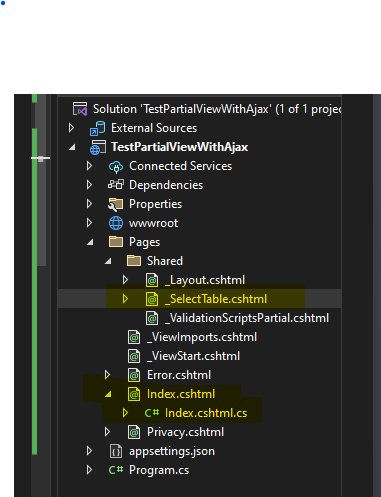Click the Connected Services cloud icon
381x497 pixels.
116,166
